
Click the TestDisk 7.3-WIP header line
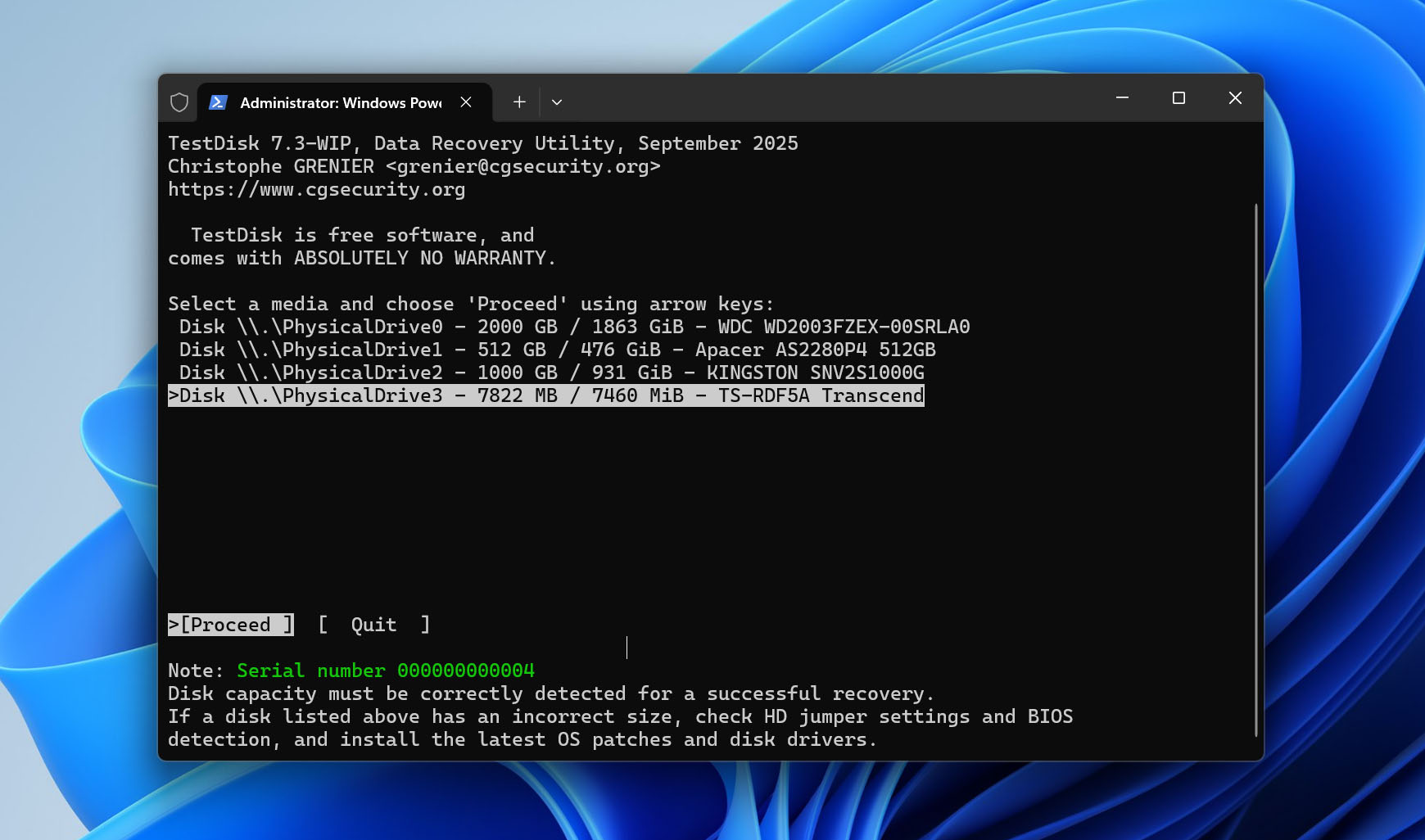point(483,143)
